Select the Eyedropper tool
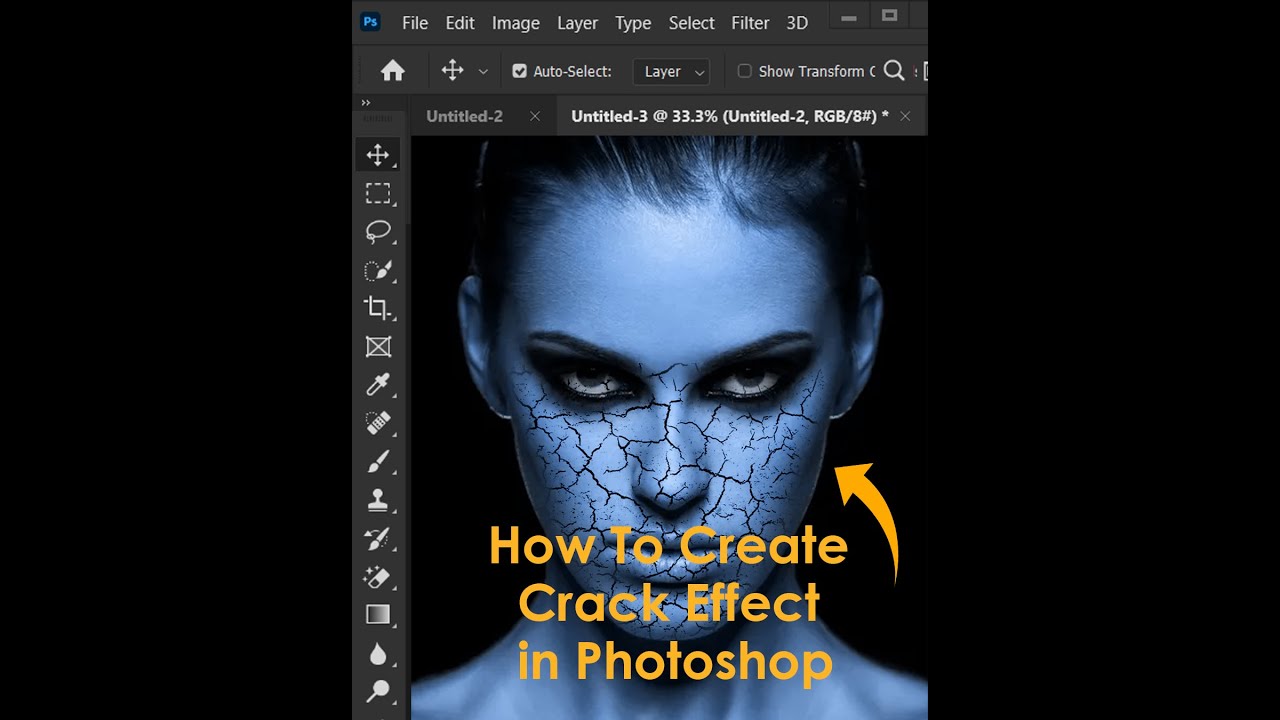1280x720 pixels. click(378, 385)
